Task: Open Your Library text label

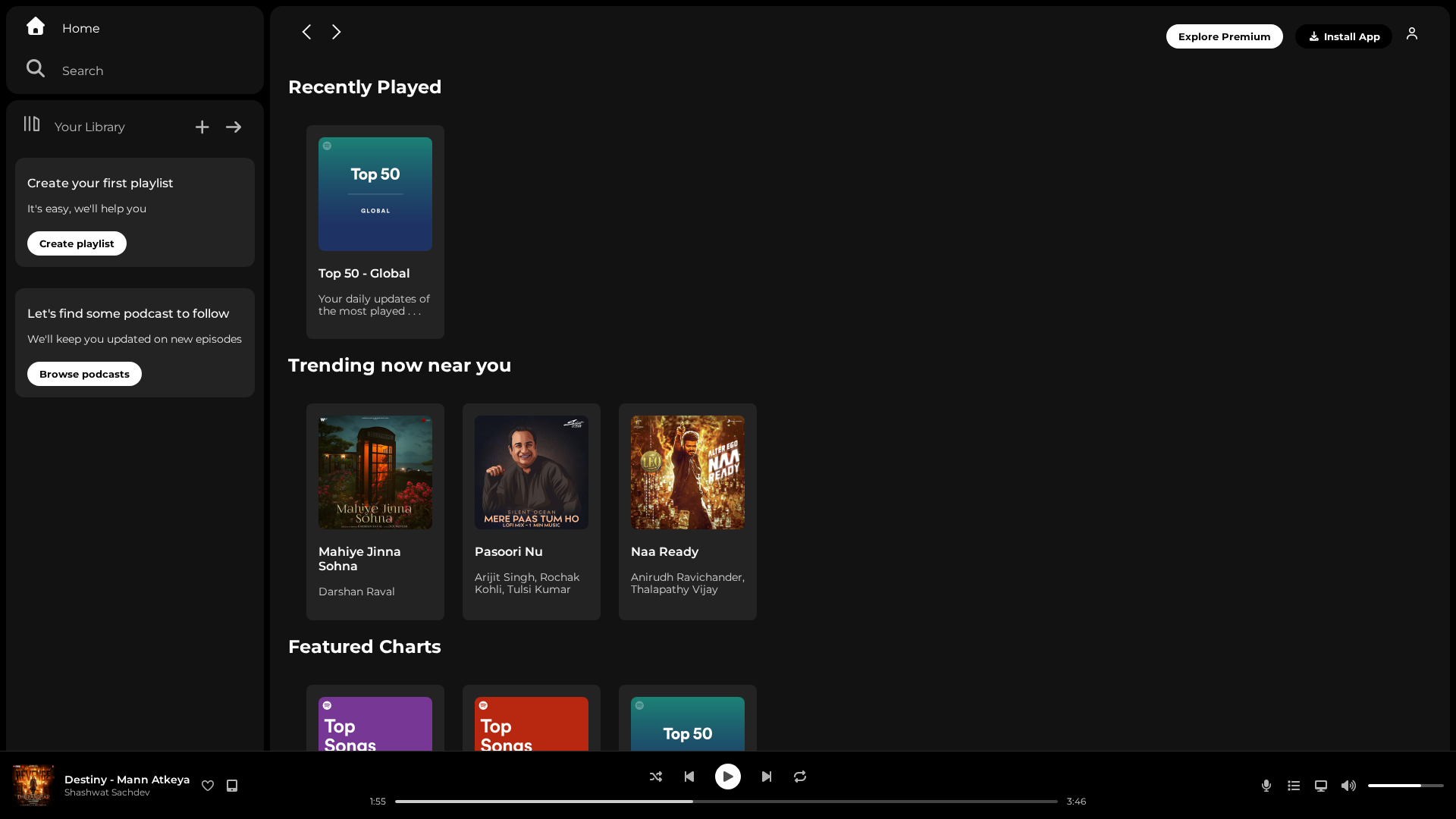Action: [x=89, y=127]
